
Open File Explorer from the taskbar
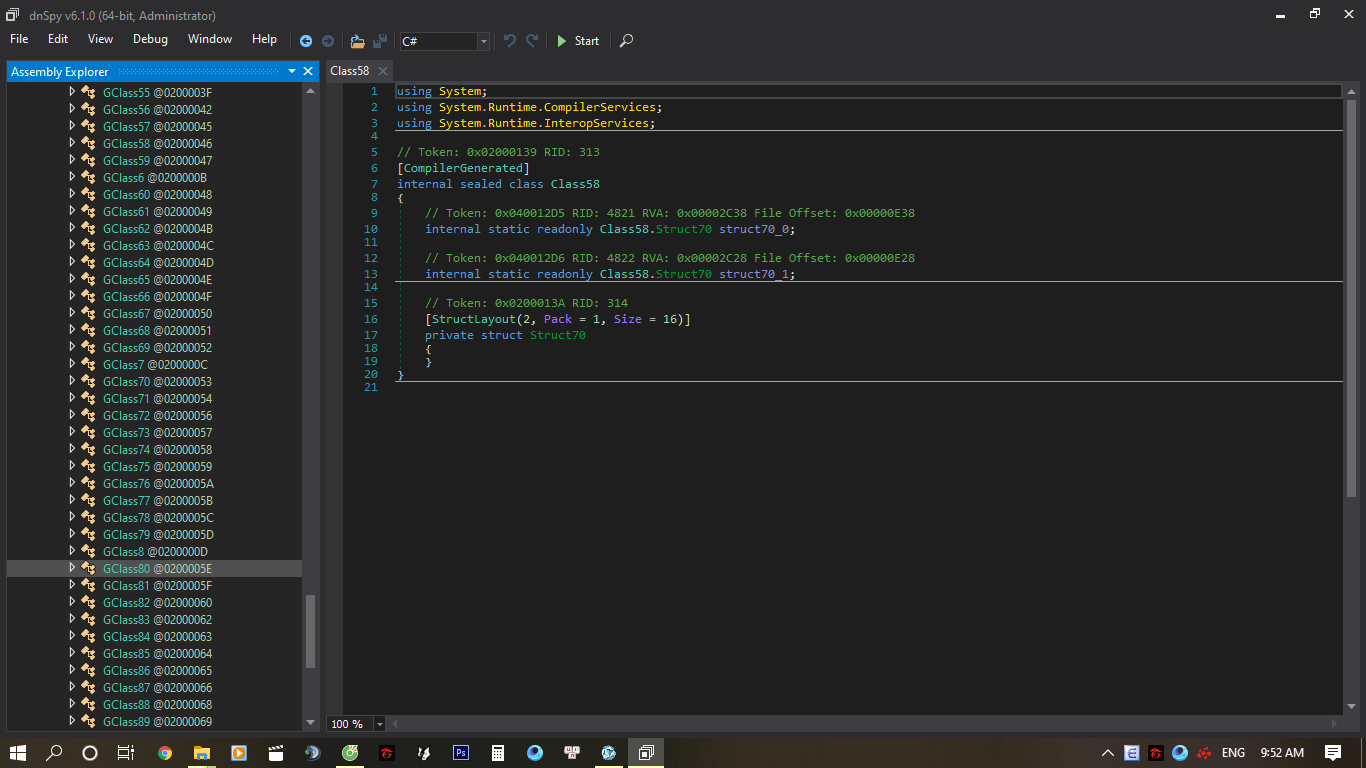tap(202, 752)
